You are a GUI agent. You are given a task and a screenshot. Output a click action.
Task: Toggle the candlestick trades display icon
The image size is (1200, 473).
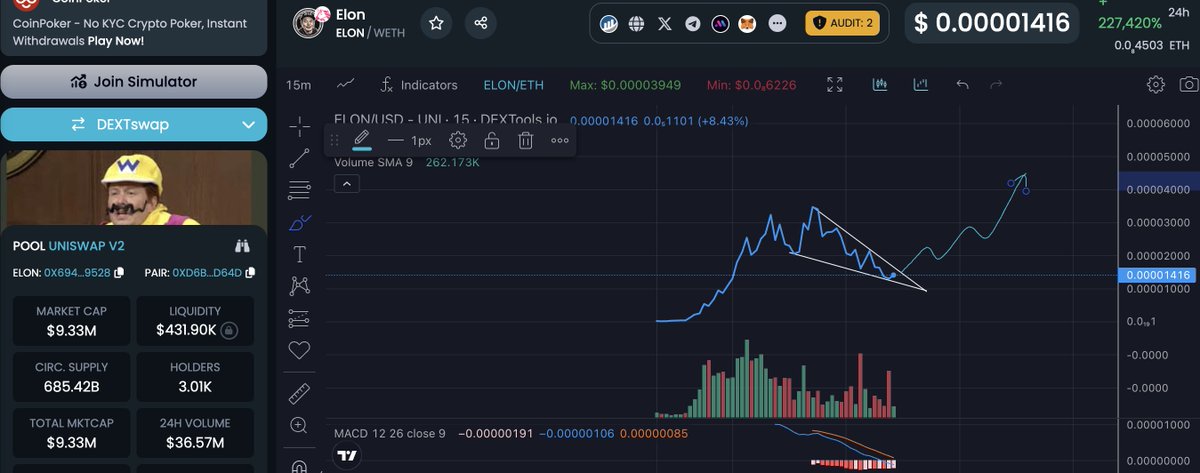(880, 85)
